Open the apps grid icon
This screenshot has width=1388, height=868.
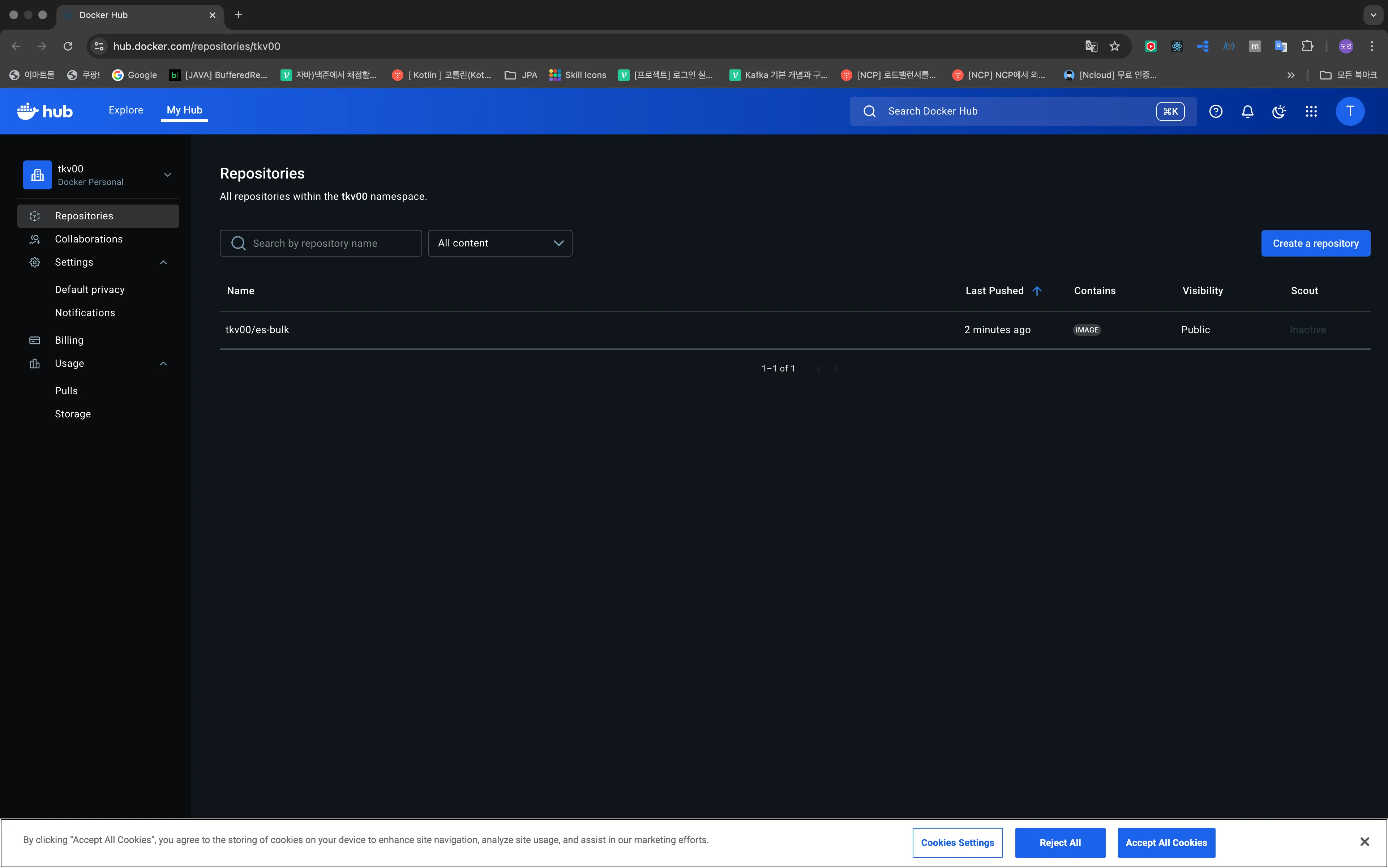coord(1311,111)
